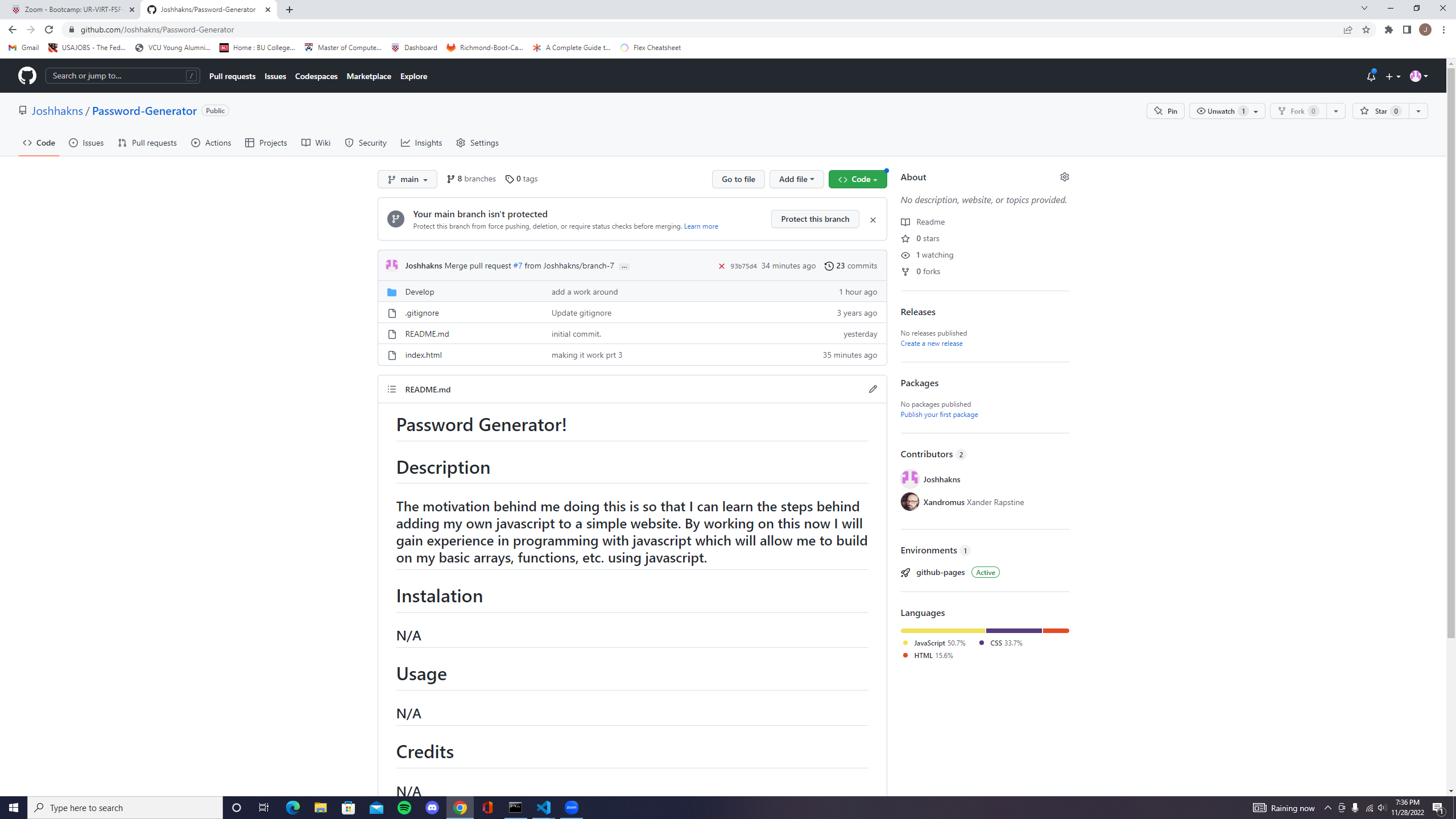Open the README table of contents icon
Screen dimensions: 1456x819
click(391, 389)
